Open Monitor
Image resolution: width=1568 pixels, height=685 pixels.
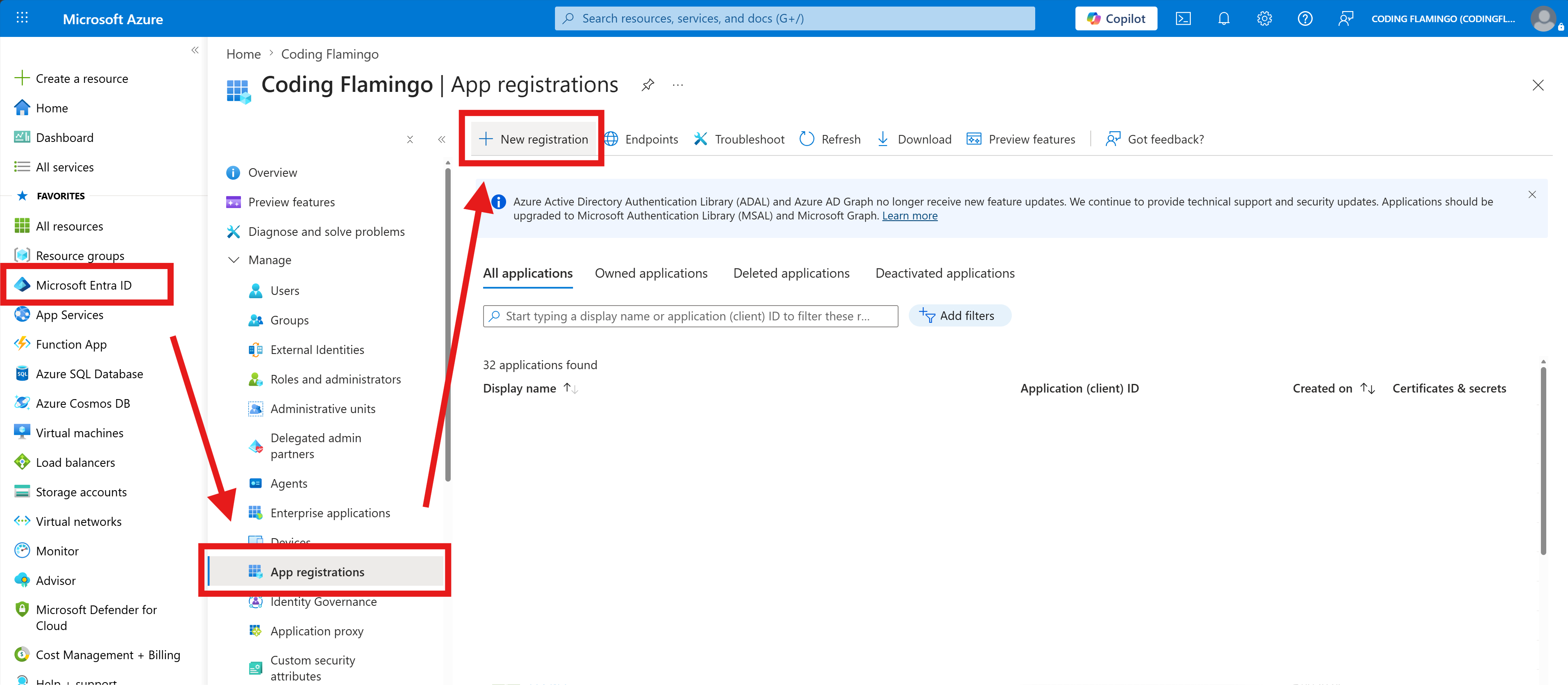click(46, 550)
